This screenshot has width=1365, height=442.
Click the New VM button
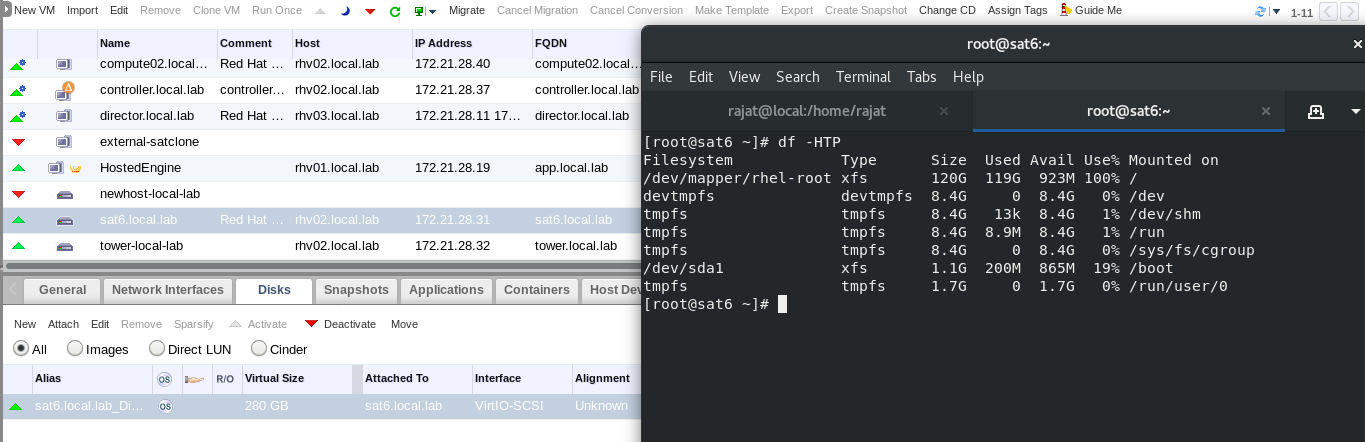coord(31,10)
